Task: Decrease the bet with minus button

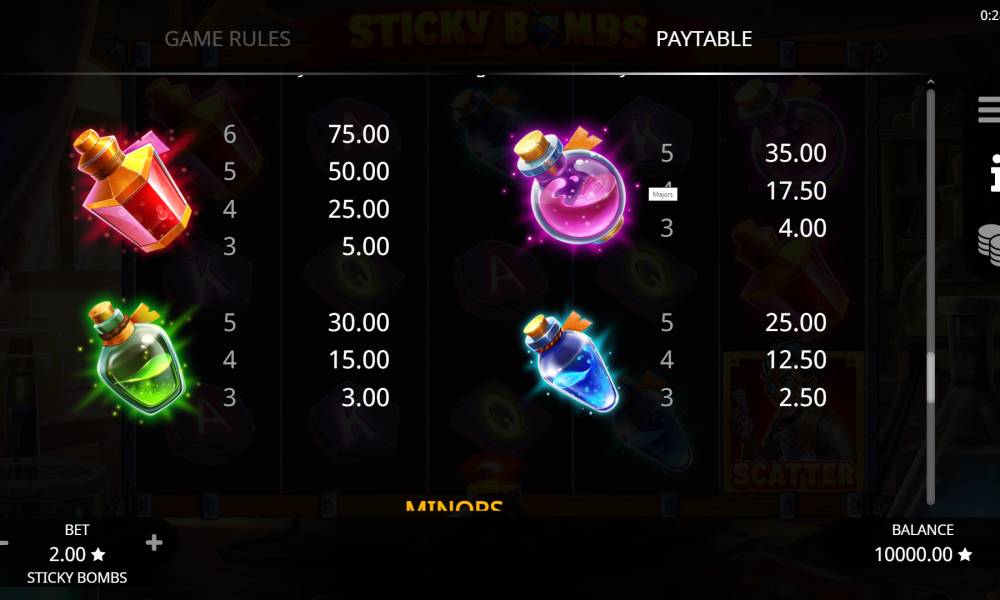Action: [x=3, y=543]
